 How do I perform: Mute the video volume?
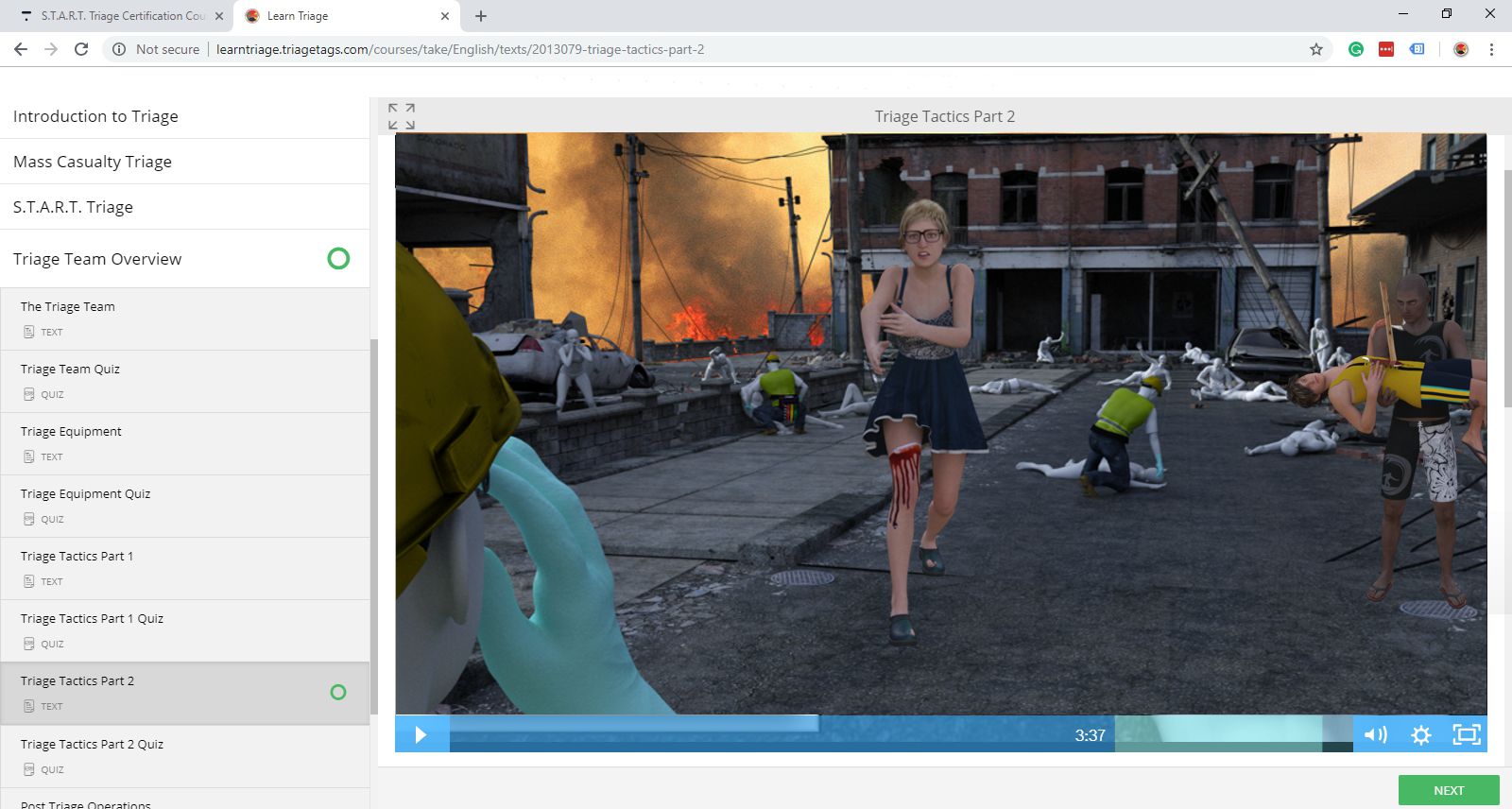point(1376,734)
